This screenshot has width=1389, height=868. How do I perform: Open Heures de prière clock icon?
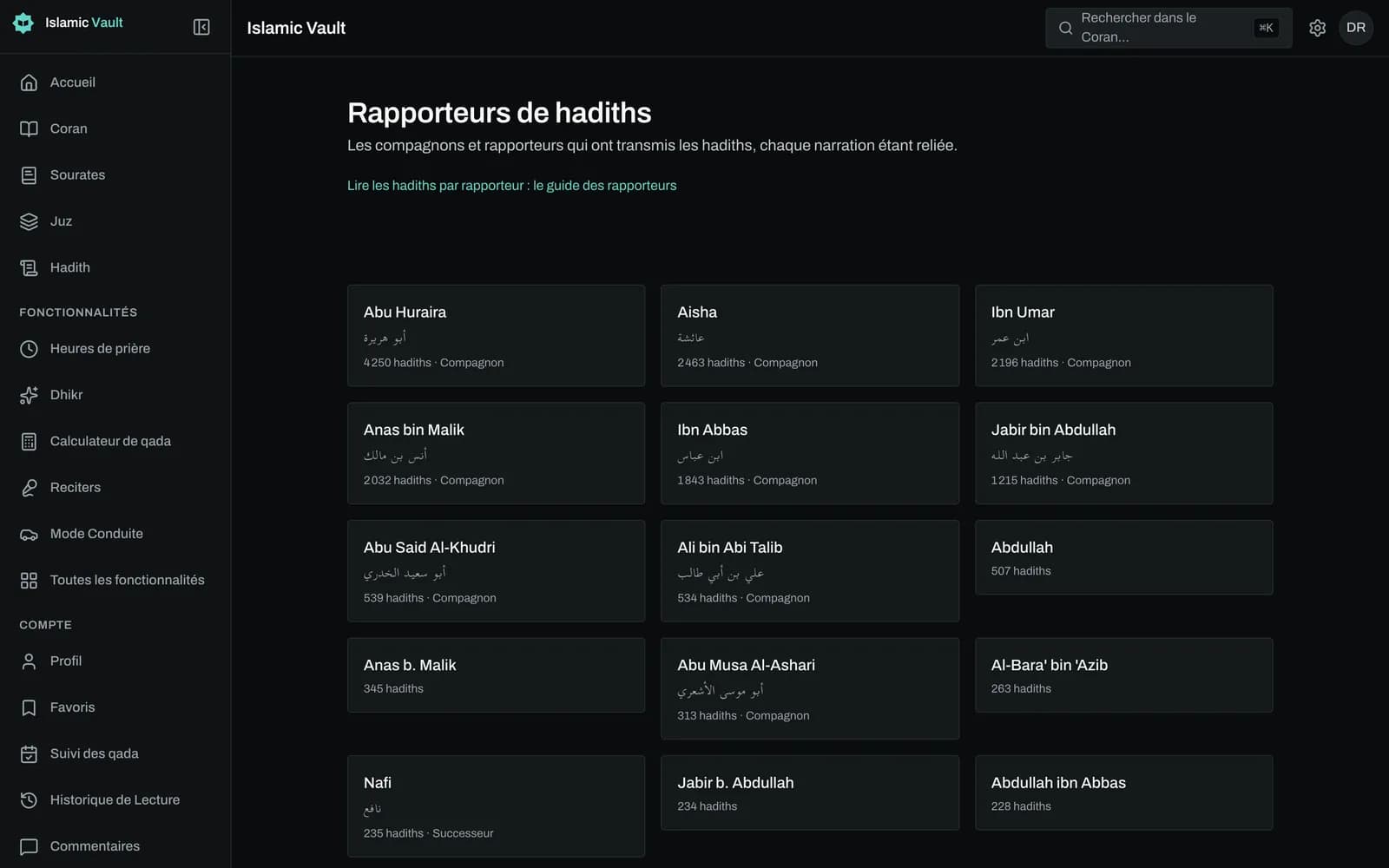click(29, 349)
